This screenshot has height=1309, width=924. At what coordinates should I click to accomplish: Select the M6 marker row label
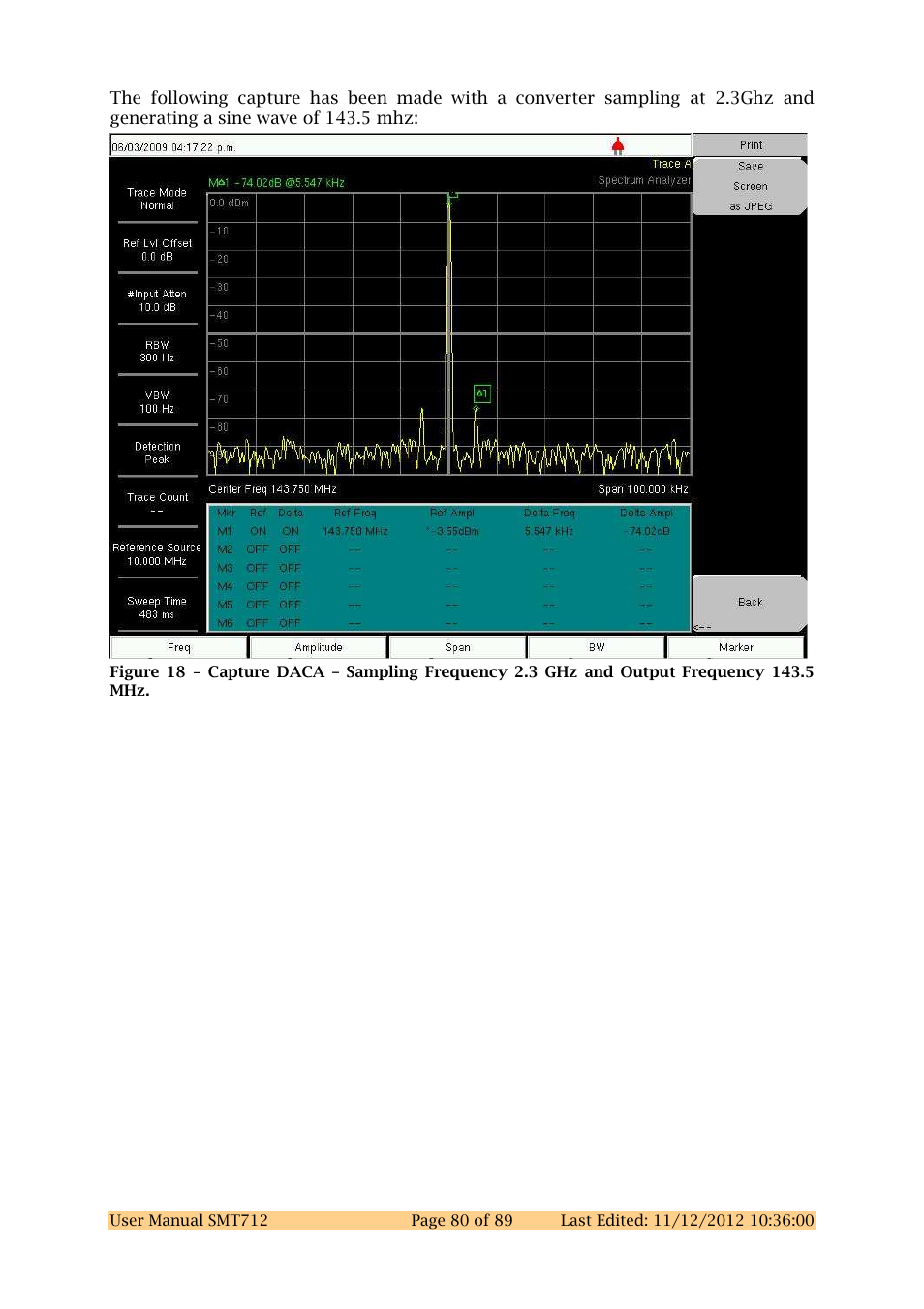(x=226, y=623)
